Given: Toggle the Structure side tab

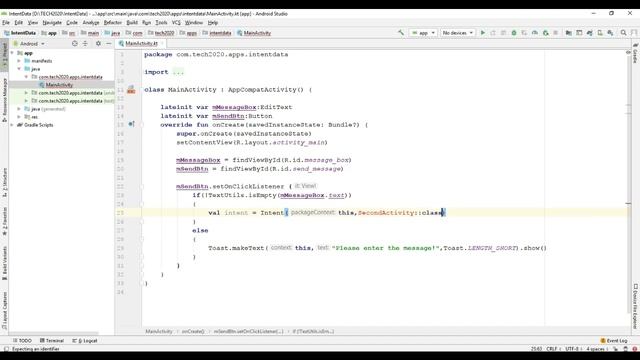Looking at the screenshot, I should click(x=4, y=182).
